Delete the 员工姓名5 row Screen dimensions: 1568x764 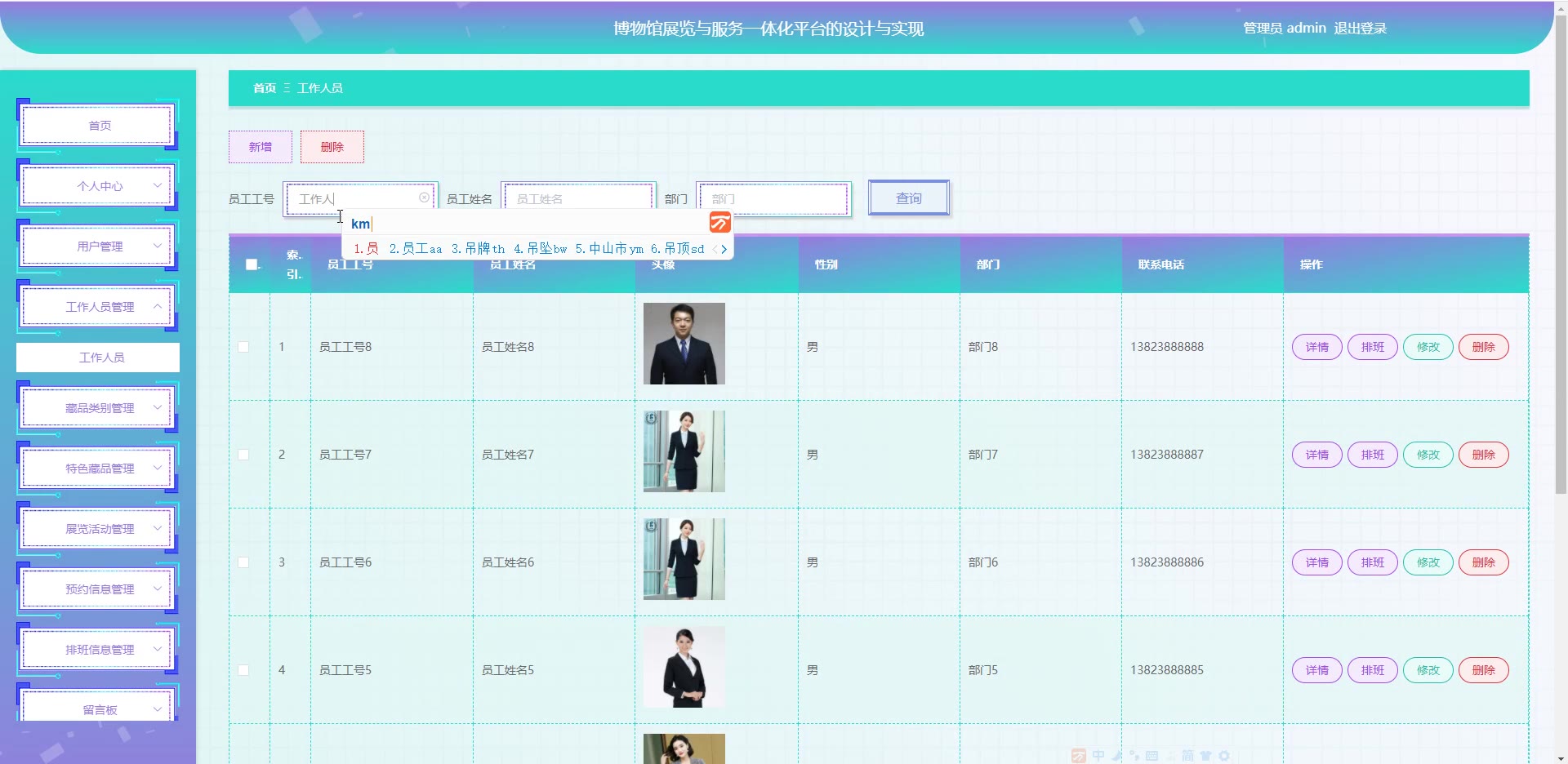click(x=1484, y=670)
